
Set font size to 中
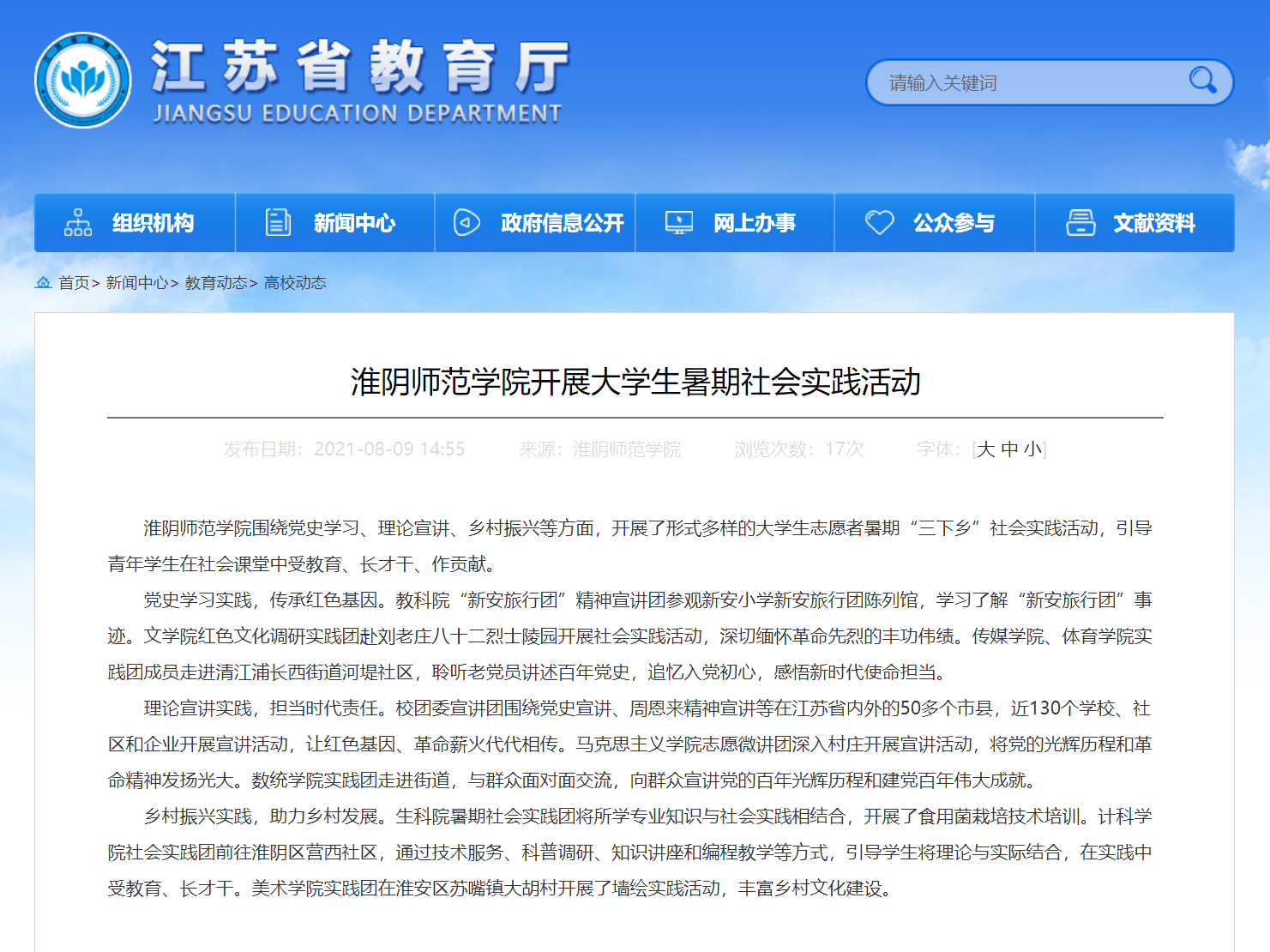pos(1009,449)
